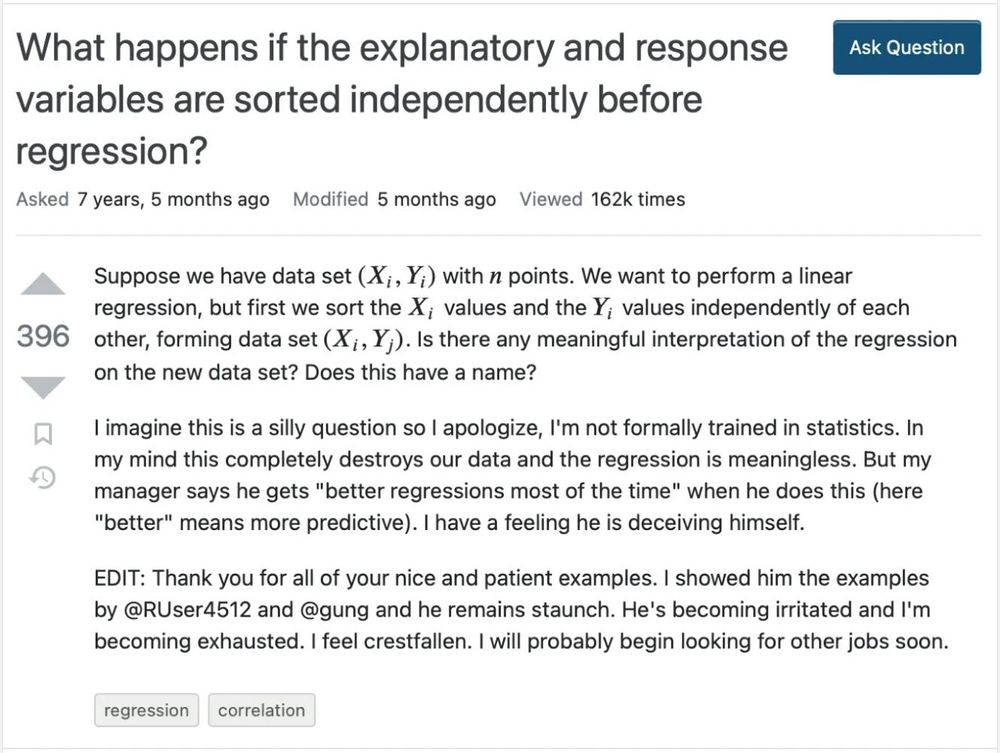Image resolution: width=1000 pixels, height=753 pixels.
Task: Click the (Xi, Yi) math expression
Action: [397, 276]
